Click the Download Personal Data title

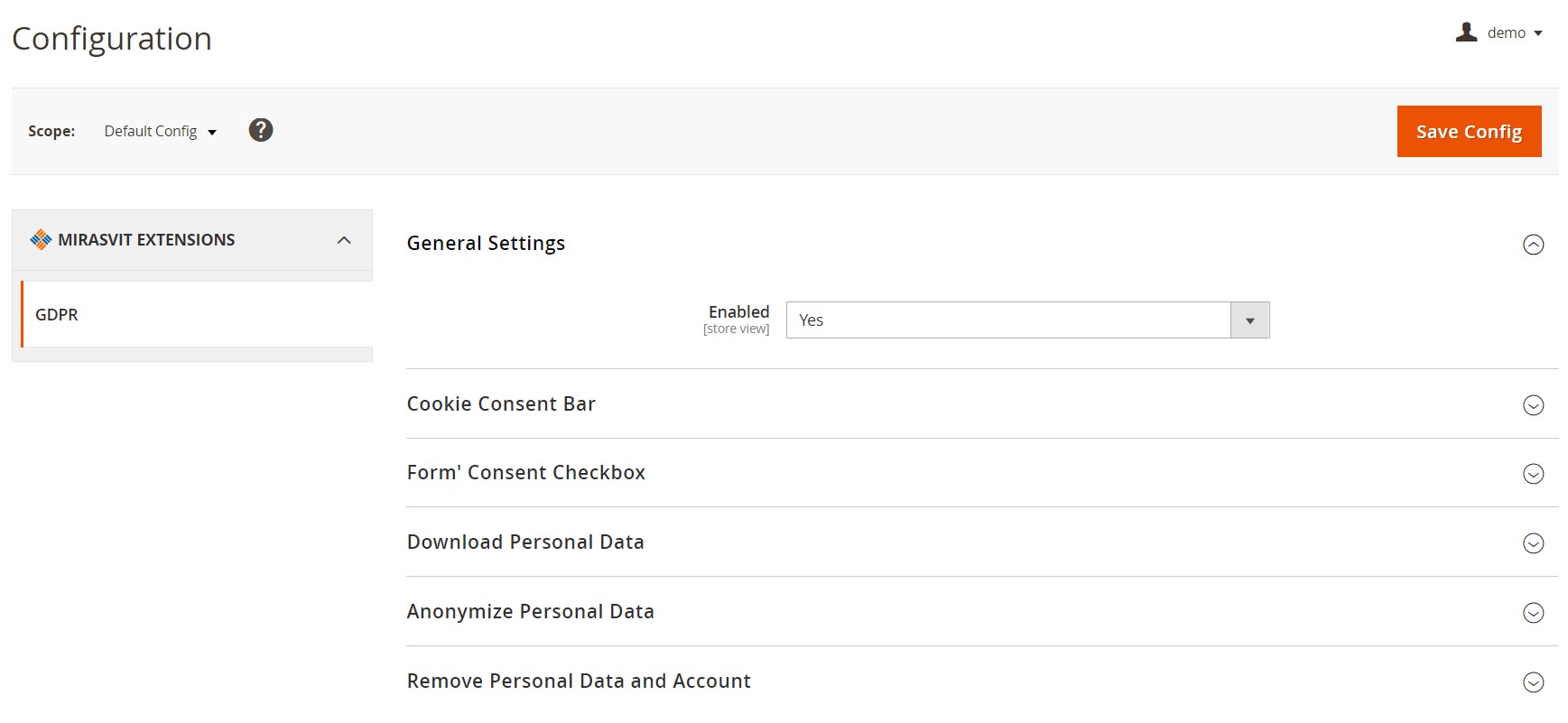[x=525, y=542]
